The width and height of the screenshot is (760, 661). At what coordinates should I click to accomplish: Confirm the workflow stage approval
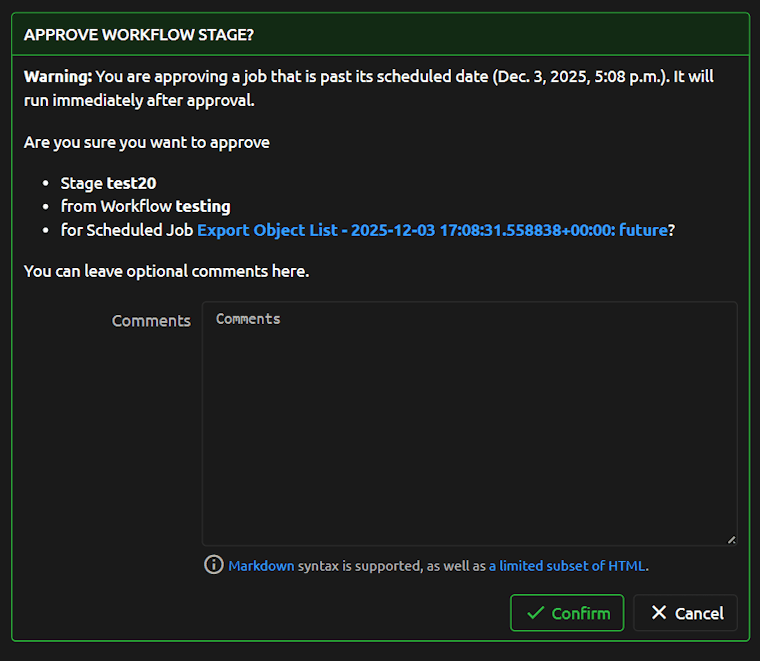tap(567, 613)
